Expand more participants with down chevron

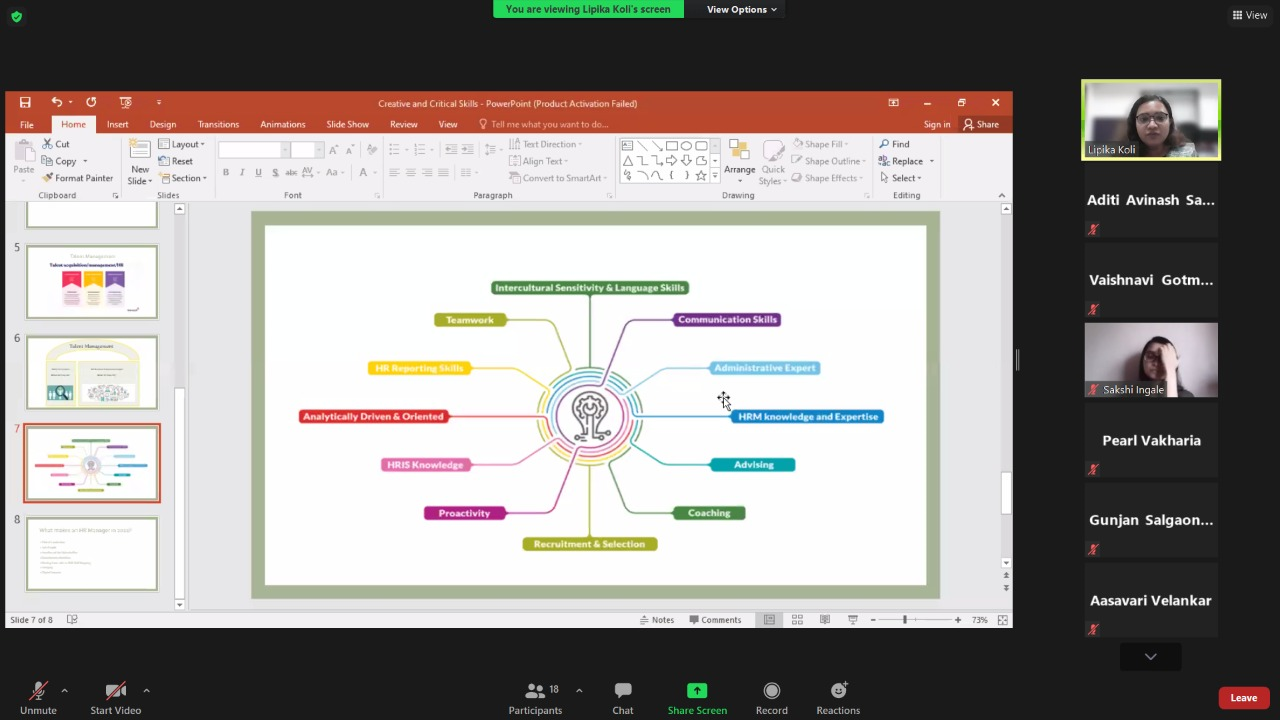[1150, 657]
